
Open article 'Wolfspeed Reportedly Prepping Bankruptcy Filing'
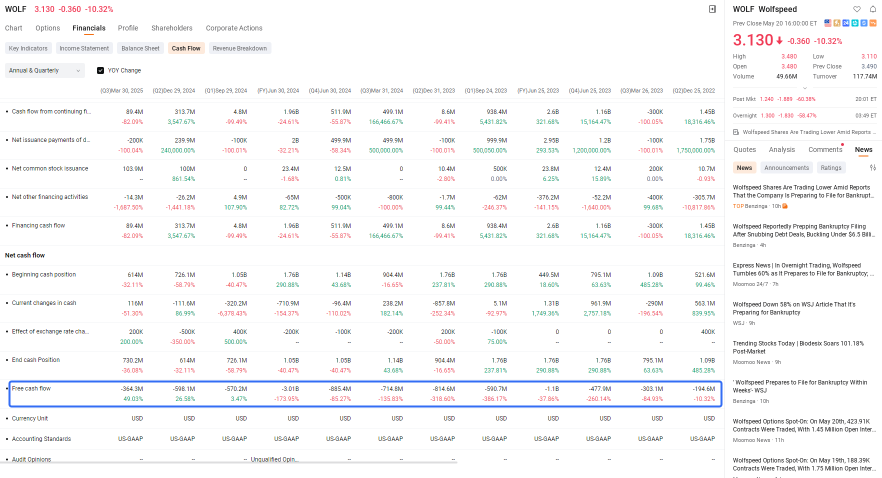click(803, 231)
